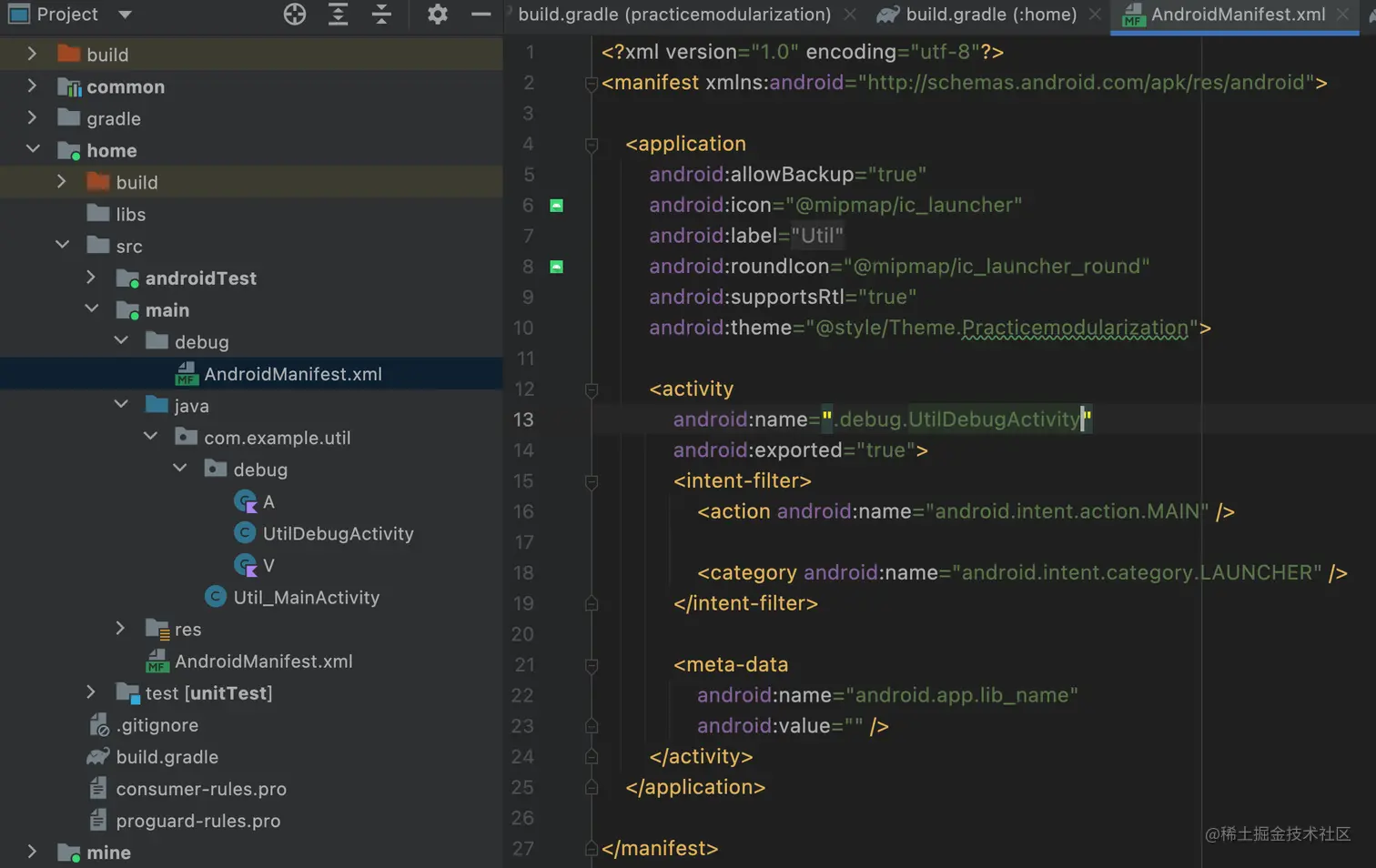This screenshot has width=1376, height=868.
Task: Open UtilDebugActivity class in tree
Action: point(338,534)
